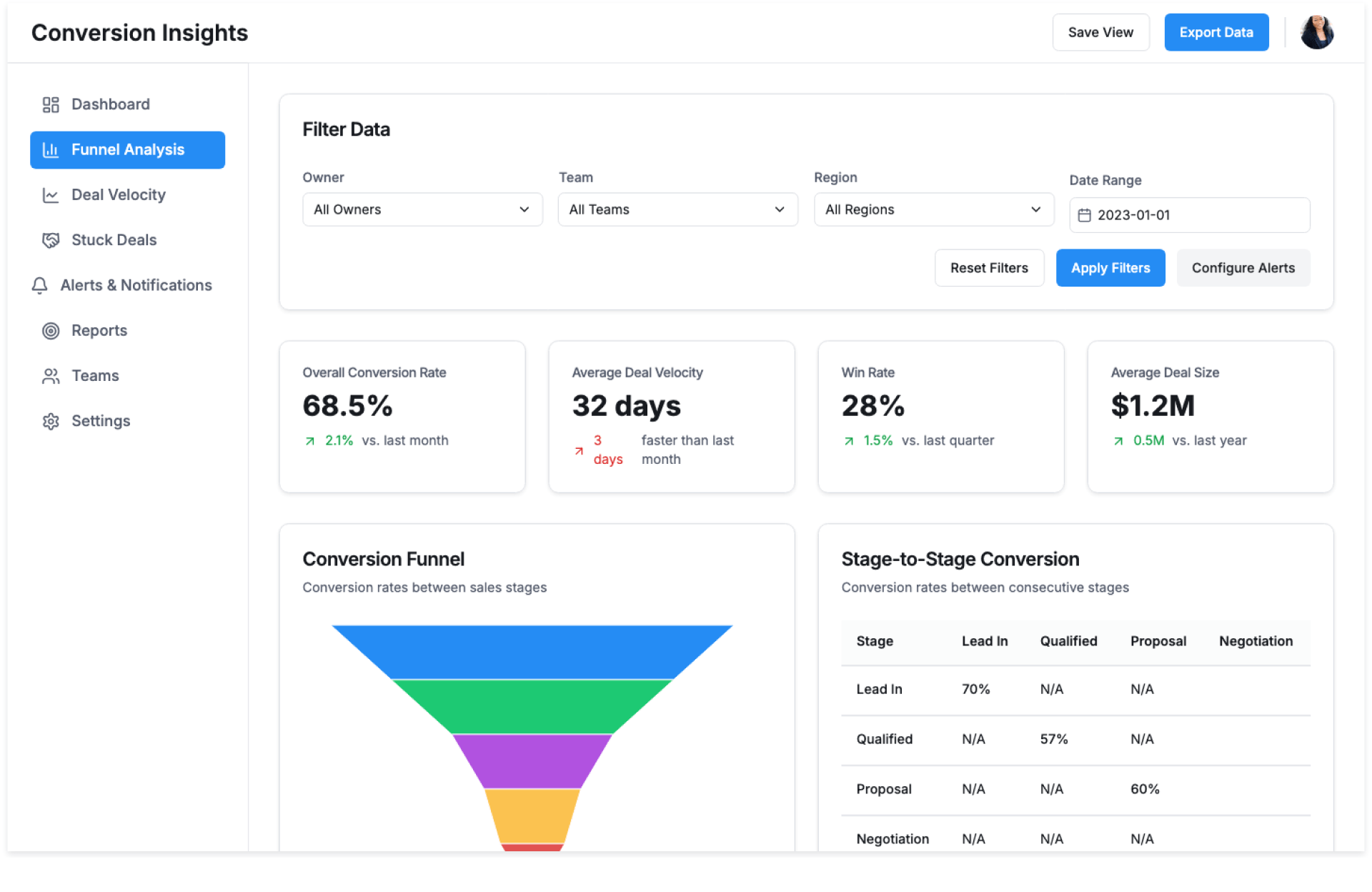Image resolution: width=1372 pixels, height=892 pixels.
Task: Expand the All Owners dropdown
Action: [x=422, y=209]
